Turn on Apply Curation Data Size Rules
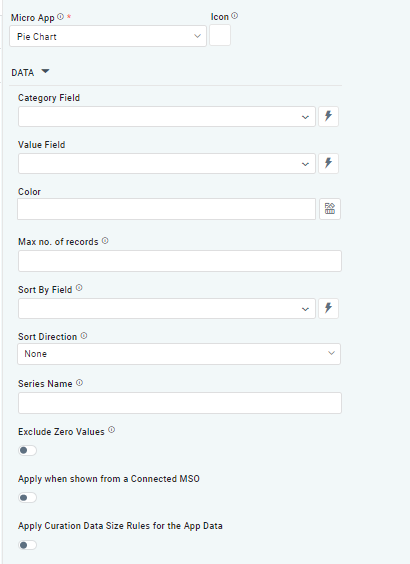Image resolution: width=410 pixels, height=564 pixels. (x=27, y=545)
